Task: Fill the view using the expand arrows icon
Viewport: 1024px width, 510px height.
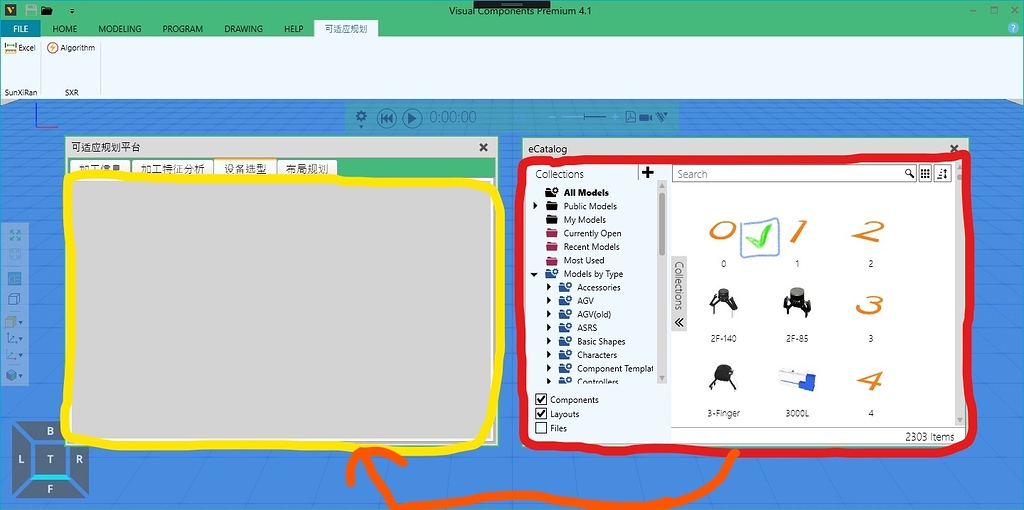Action: pyautogui.click(x=15, y=235)
